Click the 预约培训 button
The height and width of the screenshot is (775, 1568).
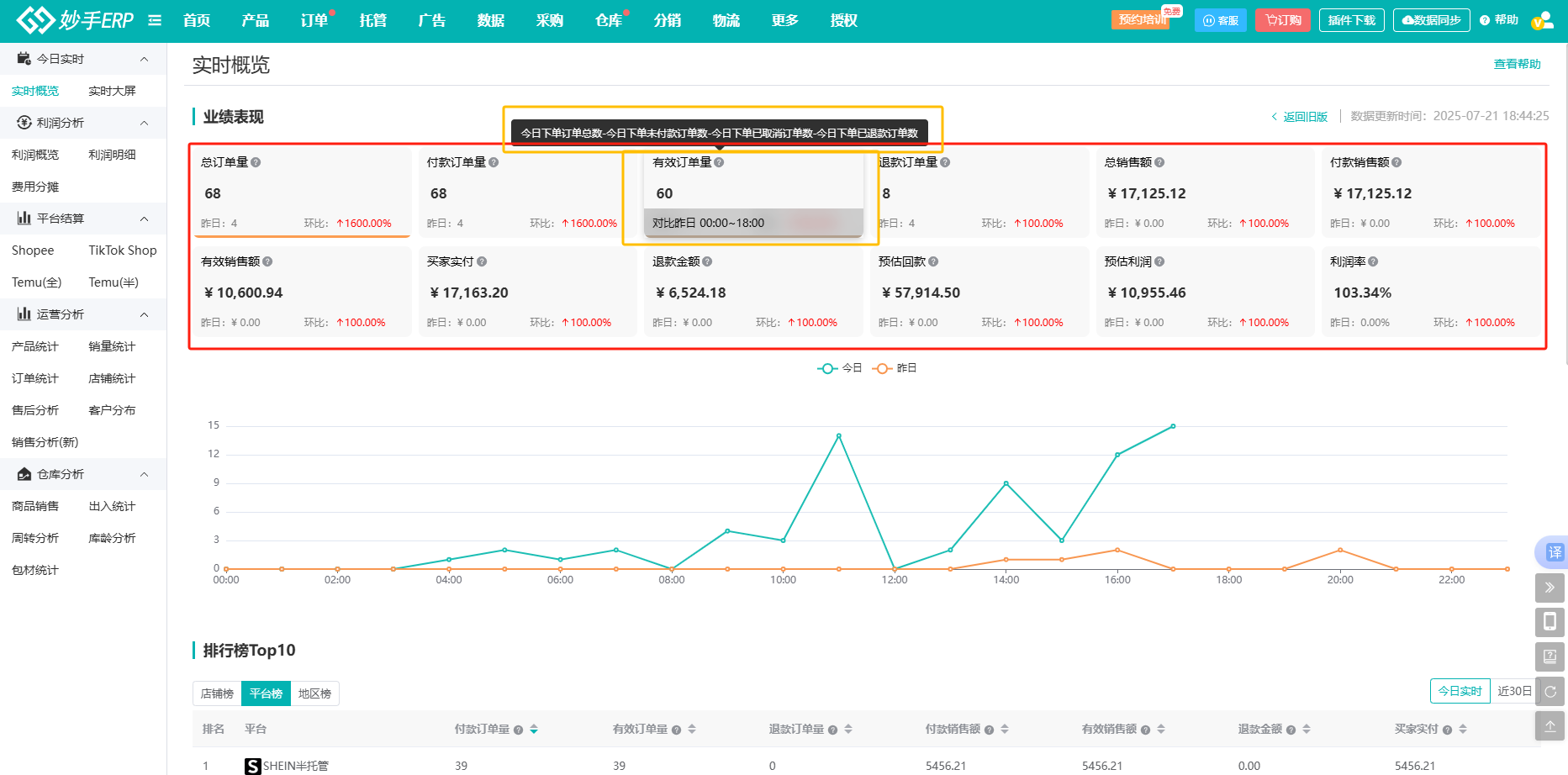click(x=1141, y=19)
